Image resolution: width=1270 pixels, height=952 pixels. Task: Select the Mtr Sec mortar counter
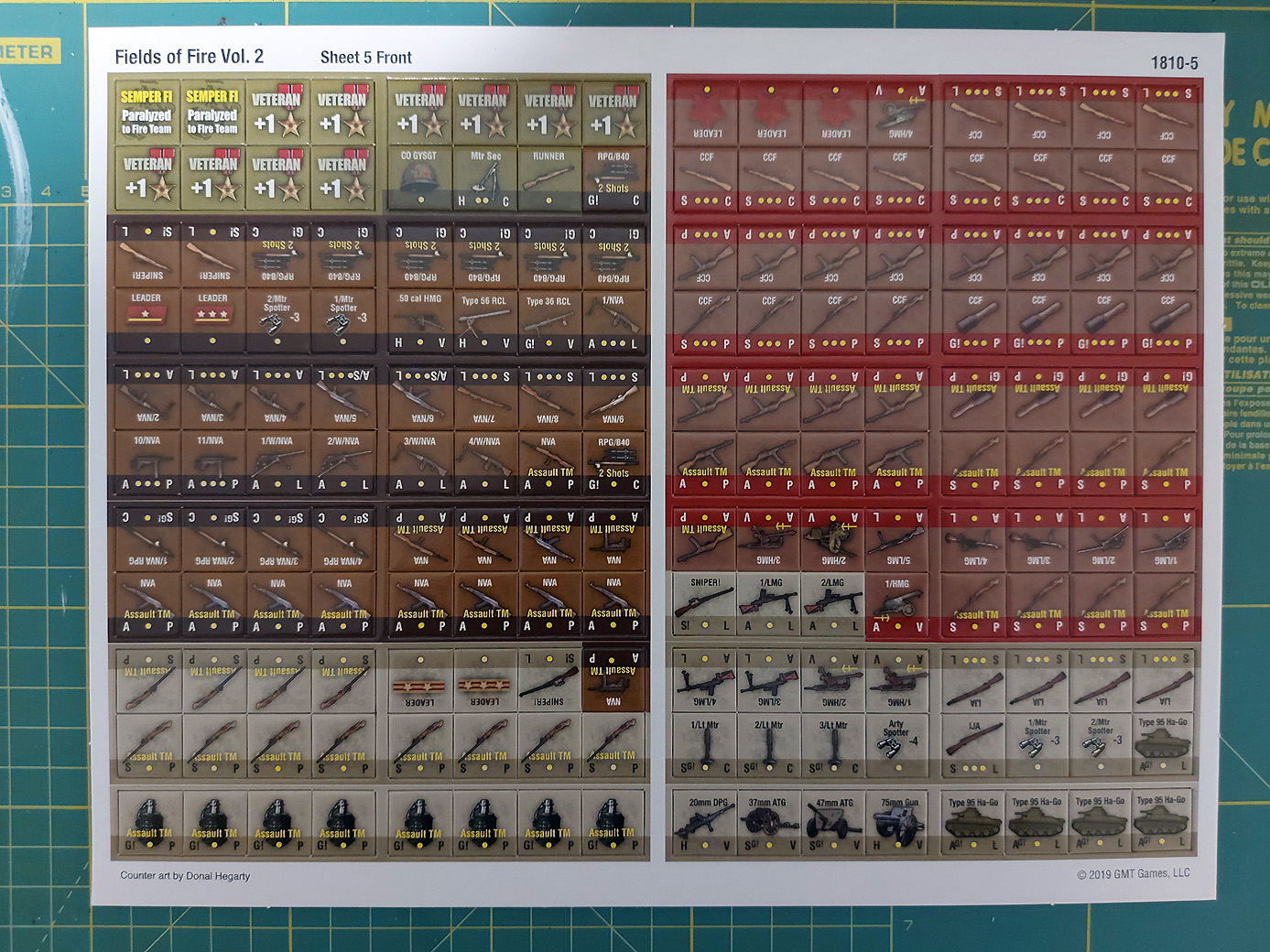(484, 178)
